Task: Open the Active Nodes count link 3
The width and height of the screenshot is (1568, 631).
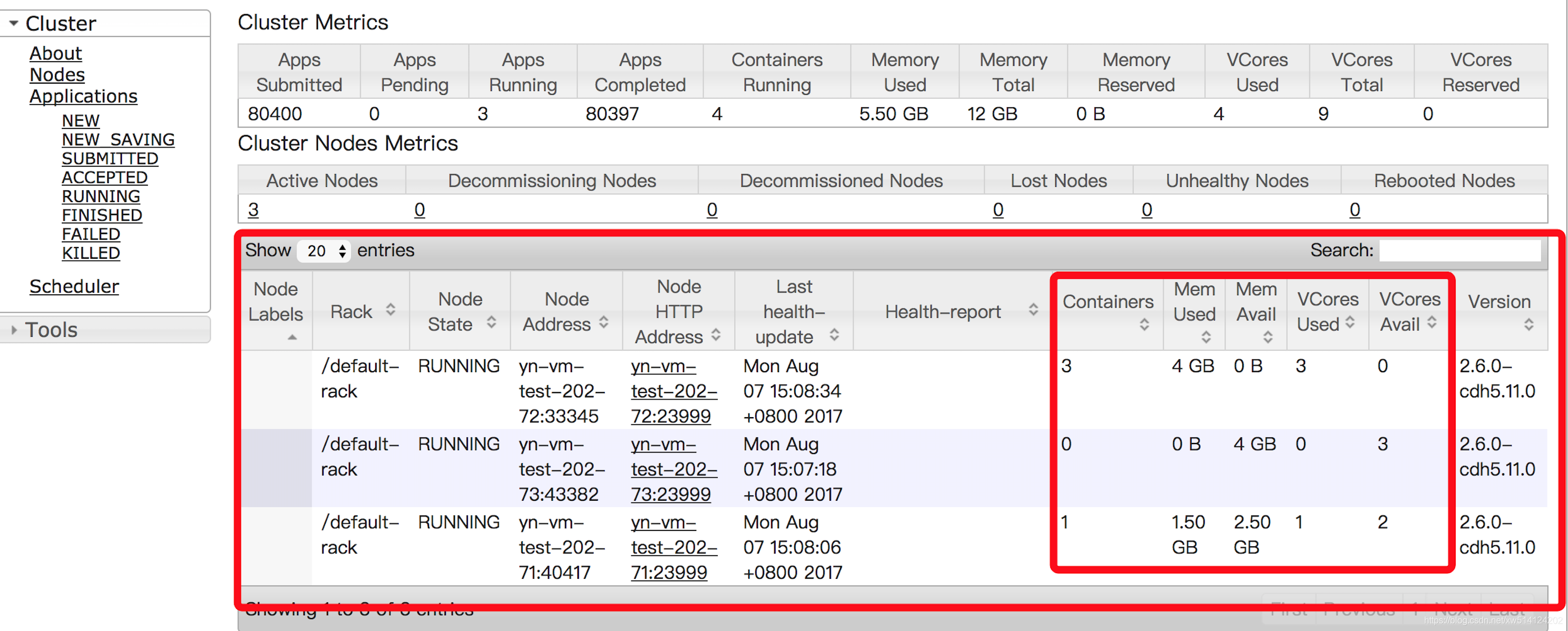Action: pyautogui.click(x=253, y=209)
